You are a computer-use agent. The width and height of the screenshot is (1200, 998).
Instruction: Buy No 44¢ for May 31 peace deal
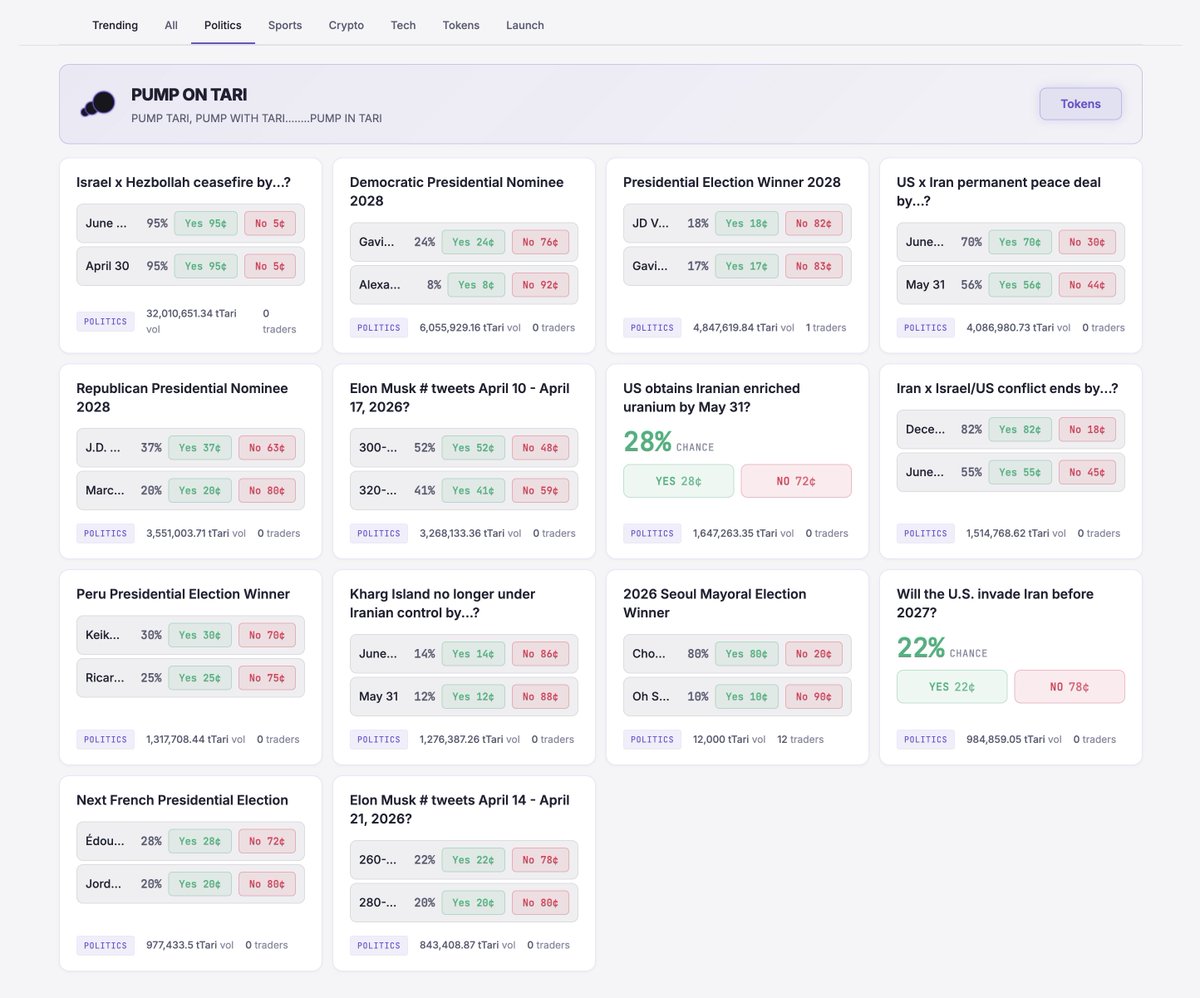pyautogui.click(x=1087, y=285)
